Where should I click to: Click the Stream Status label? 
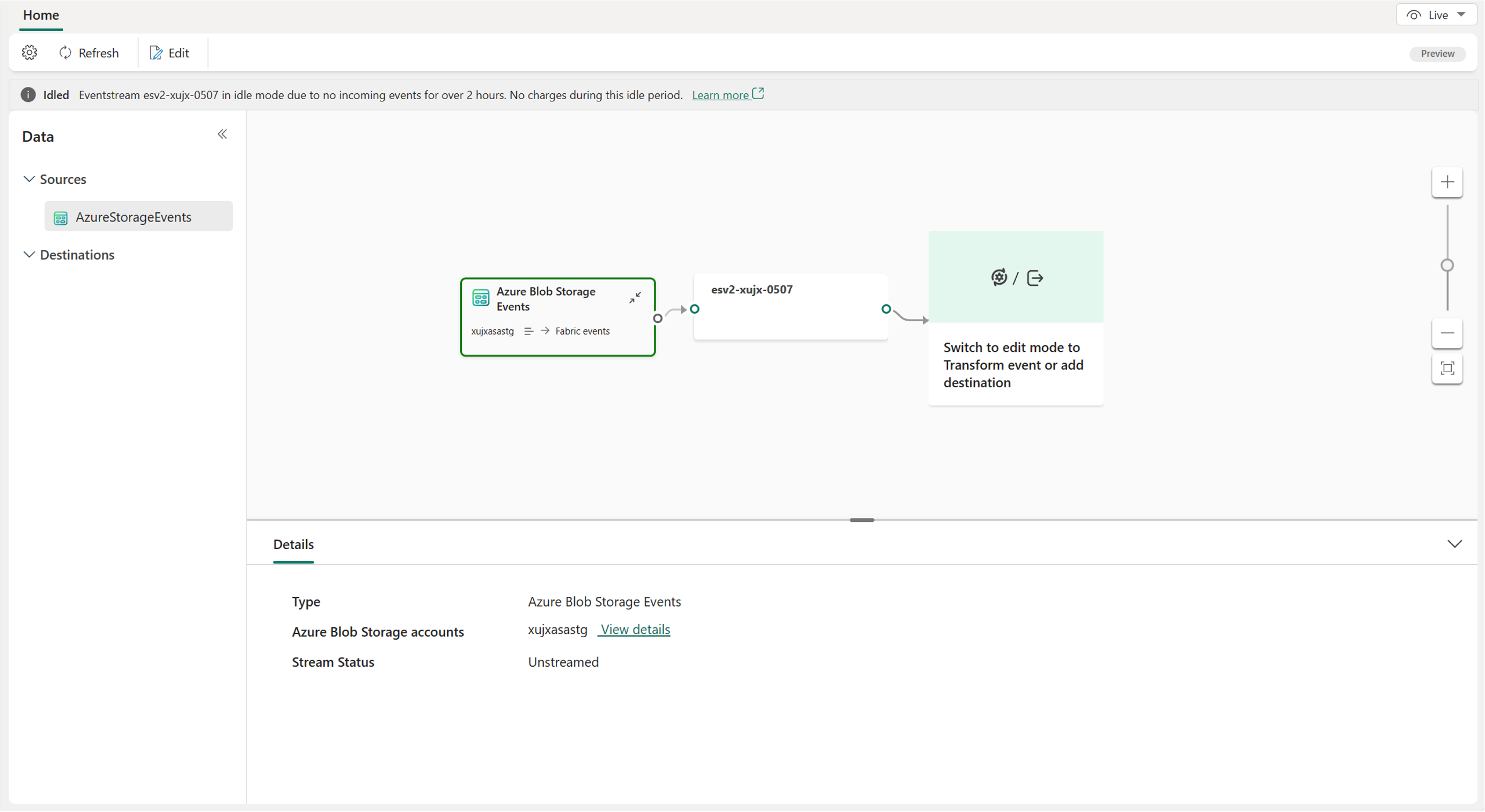333,662
